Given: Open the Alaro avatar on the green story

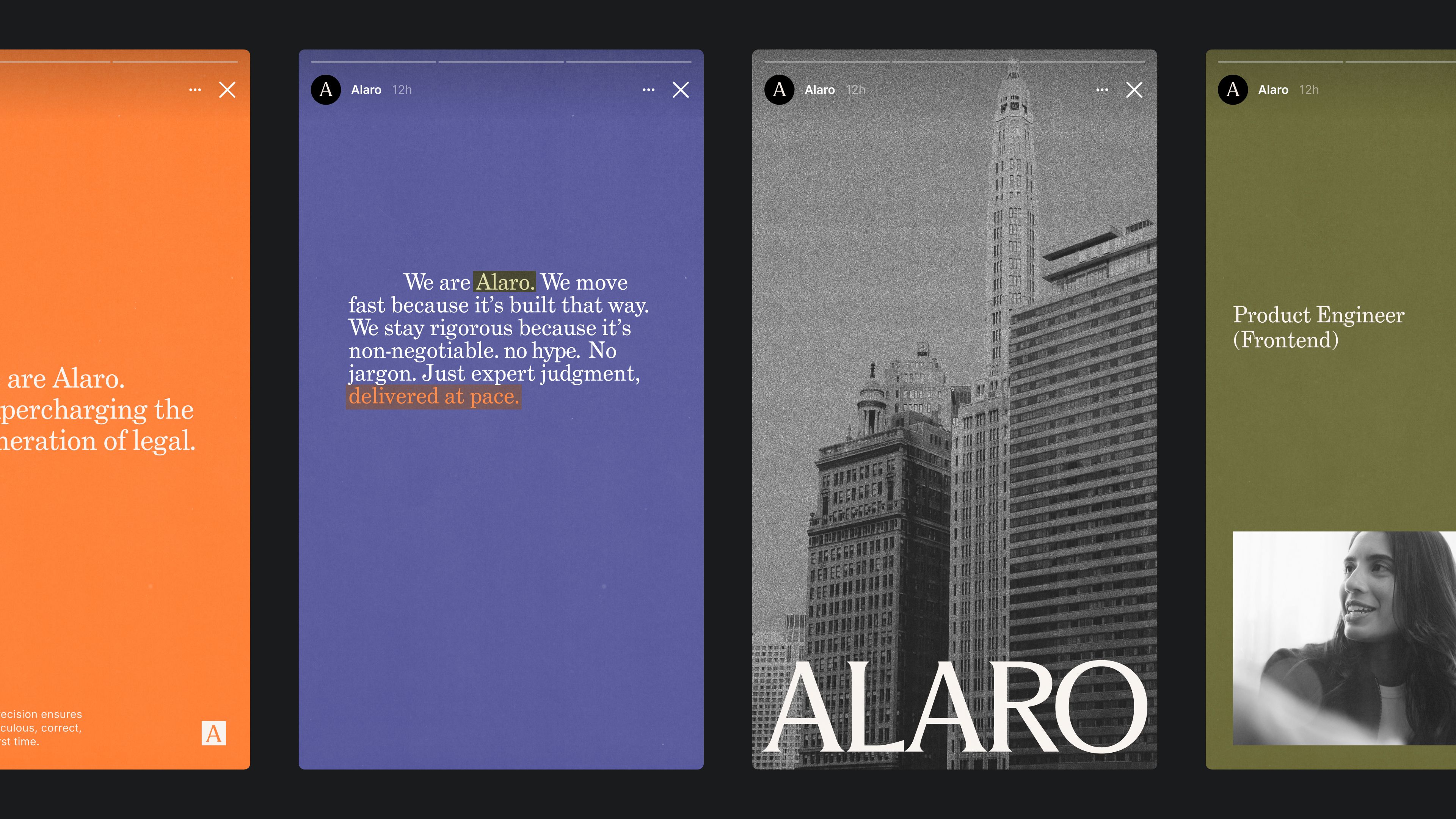Looking at the screenshot, I should pos(1233,90).
